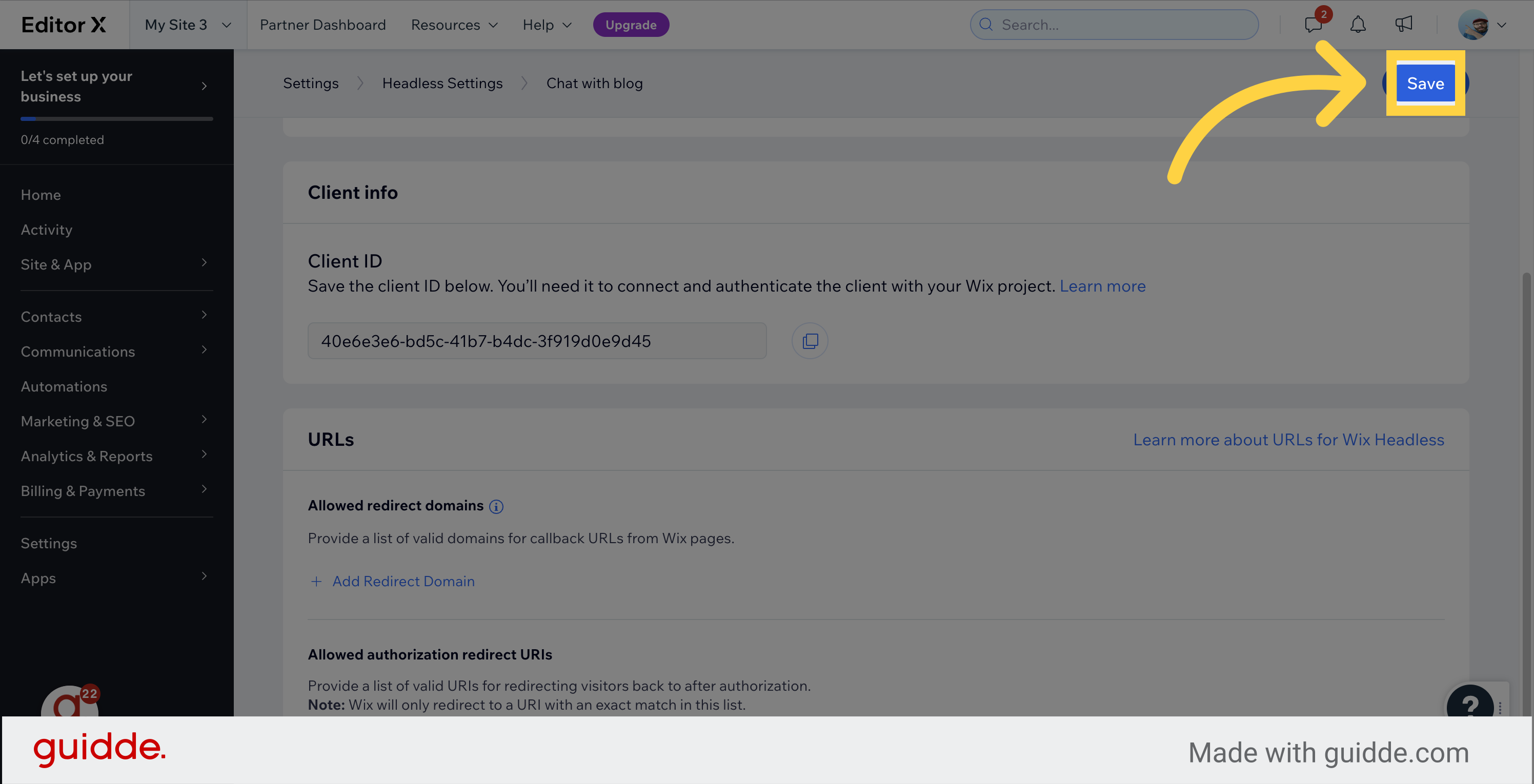Copy the Client ID with copy icon
1534x784 pixels.
(x=810, y=341)
